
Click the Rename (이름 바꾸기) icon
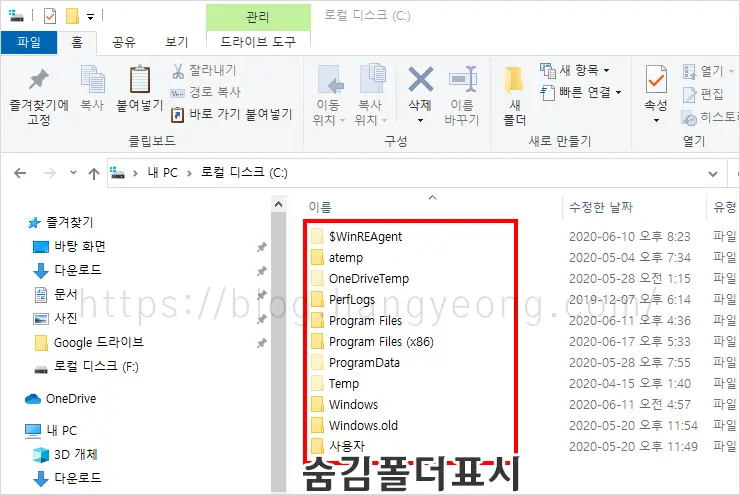point(462,79)
